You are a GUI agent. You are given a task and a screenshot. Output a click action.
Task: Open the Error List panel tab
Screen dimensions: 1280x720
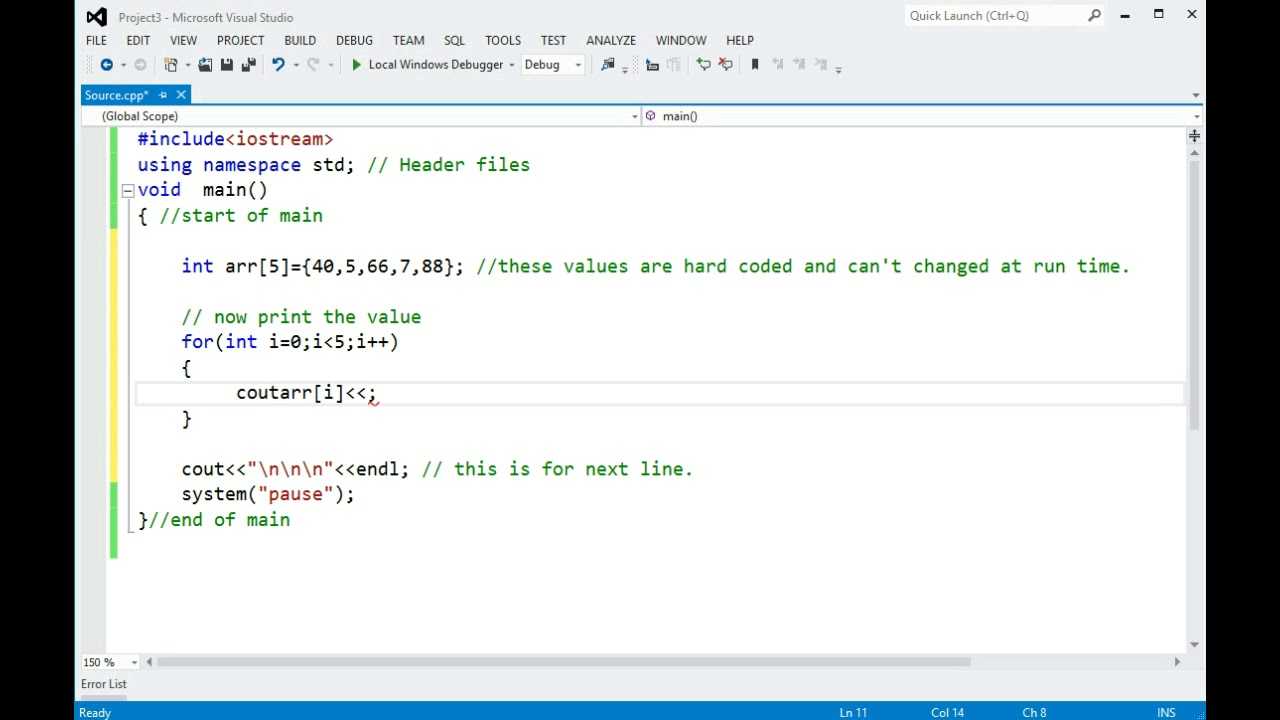click(104, 684)
